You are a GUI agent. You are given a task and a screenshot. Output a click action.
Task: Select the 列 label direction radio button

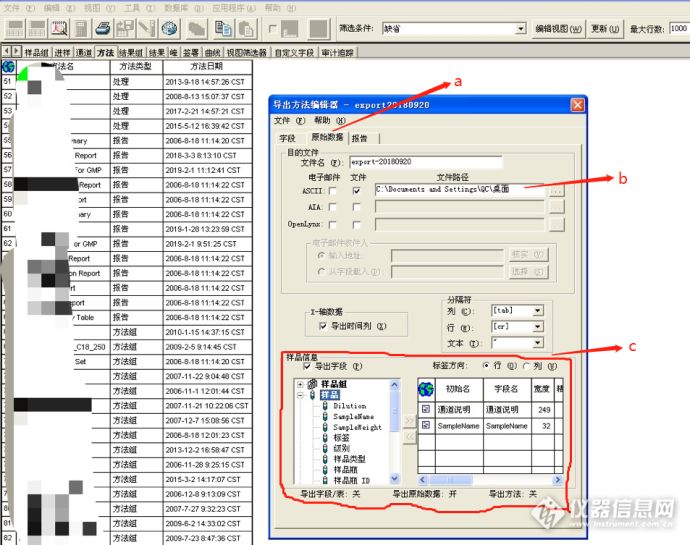coord(527,366)
